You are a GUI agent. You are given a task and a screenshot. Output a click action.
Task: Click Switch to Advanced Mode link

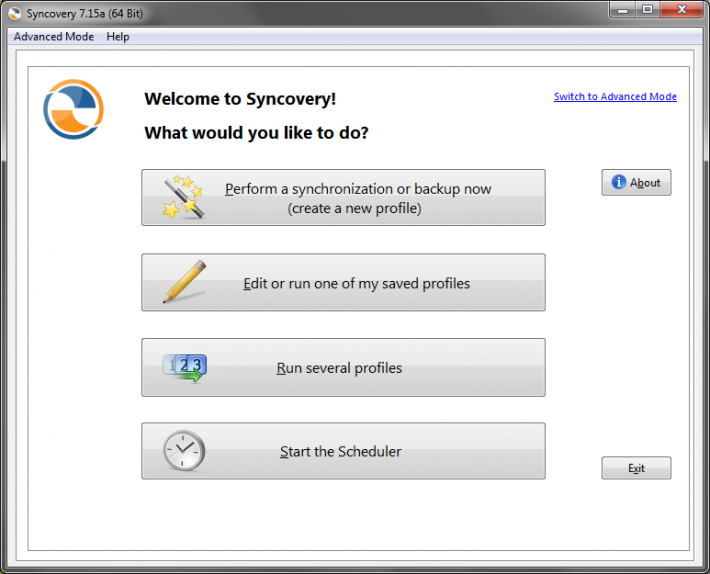pos(615,96)
